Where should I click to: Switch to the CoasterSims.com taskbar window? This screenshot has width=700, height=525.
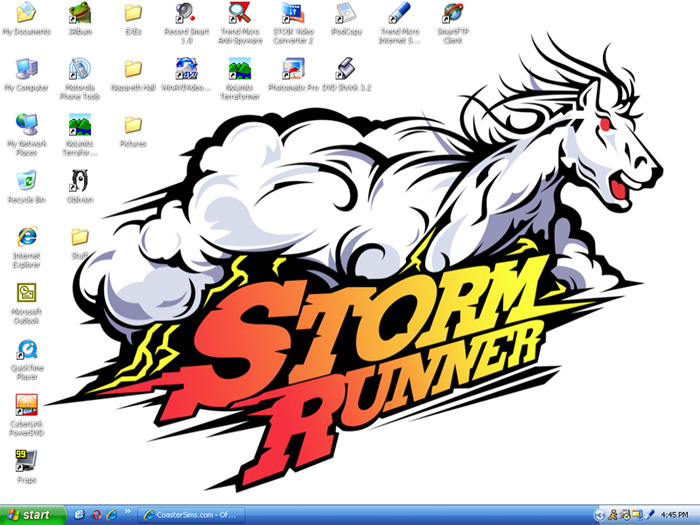coord(191,515)
